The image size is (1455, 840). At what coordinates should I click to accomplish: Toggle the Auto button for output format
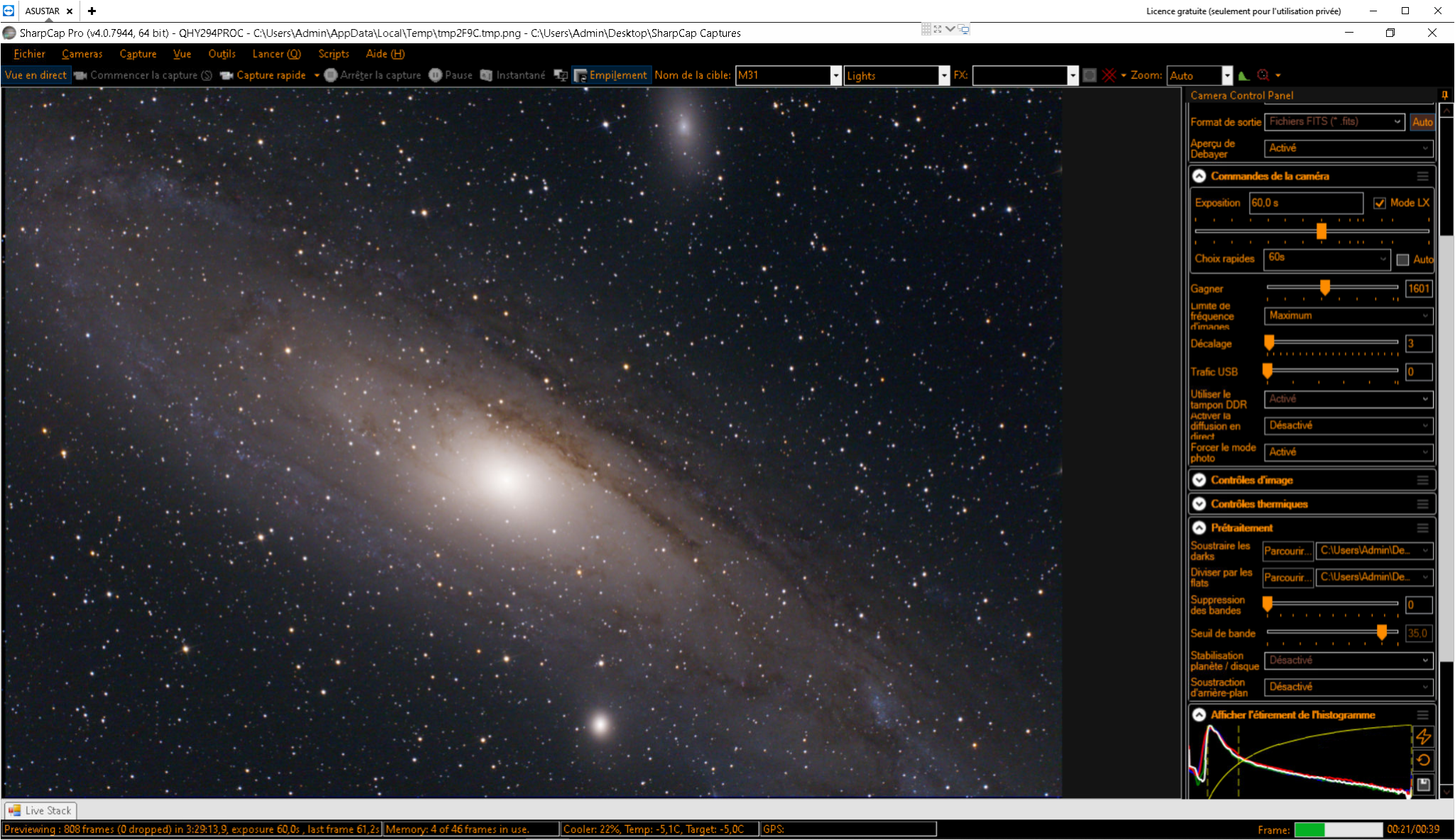pyautogui.click(x=1422, y=122)
